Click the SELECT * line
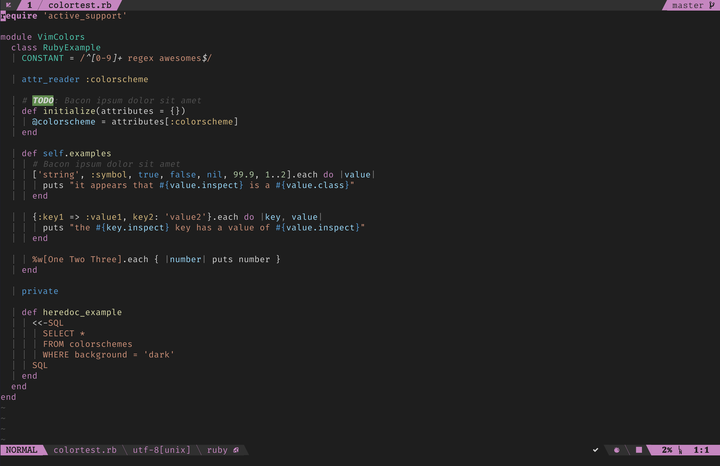 point(64,333)
